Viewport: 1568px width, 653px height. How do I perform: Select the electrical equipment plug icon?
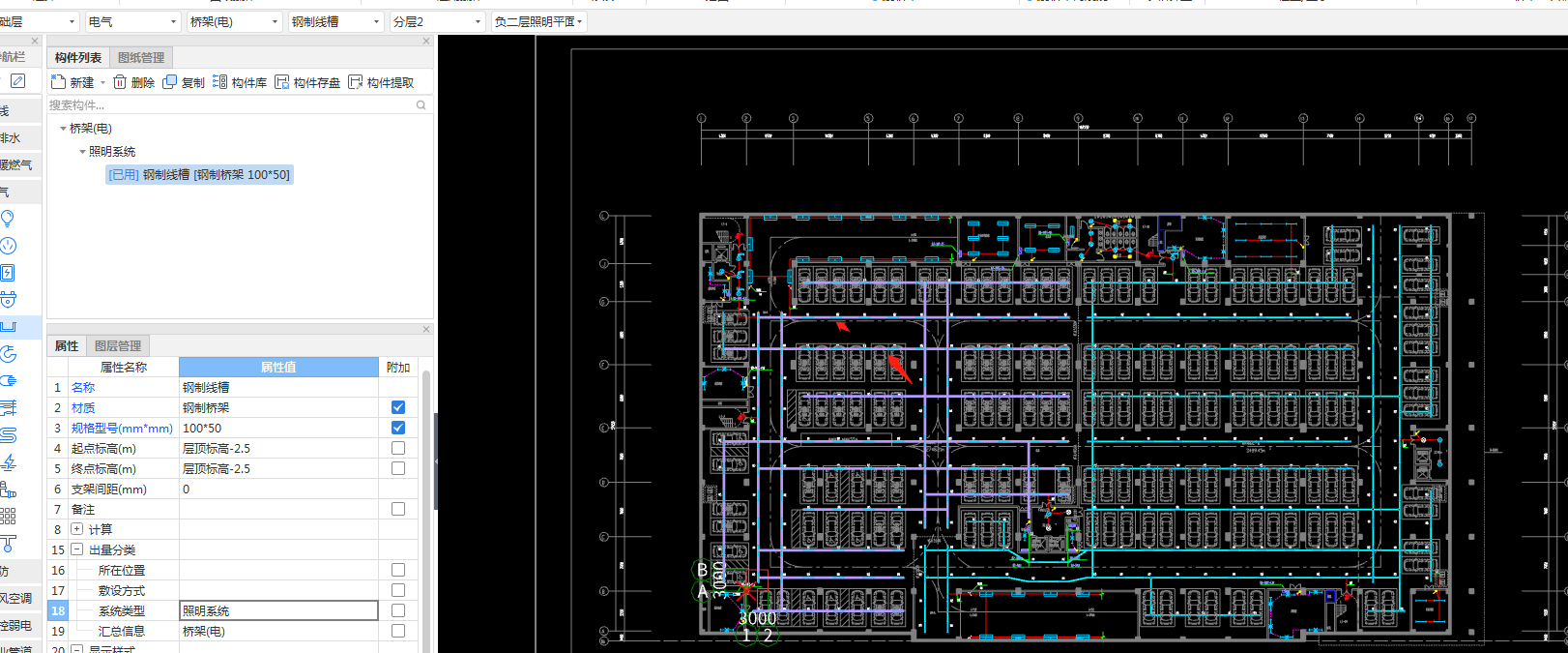pos(8,300)
